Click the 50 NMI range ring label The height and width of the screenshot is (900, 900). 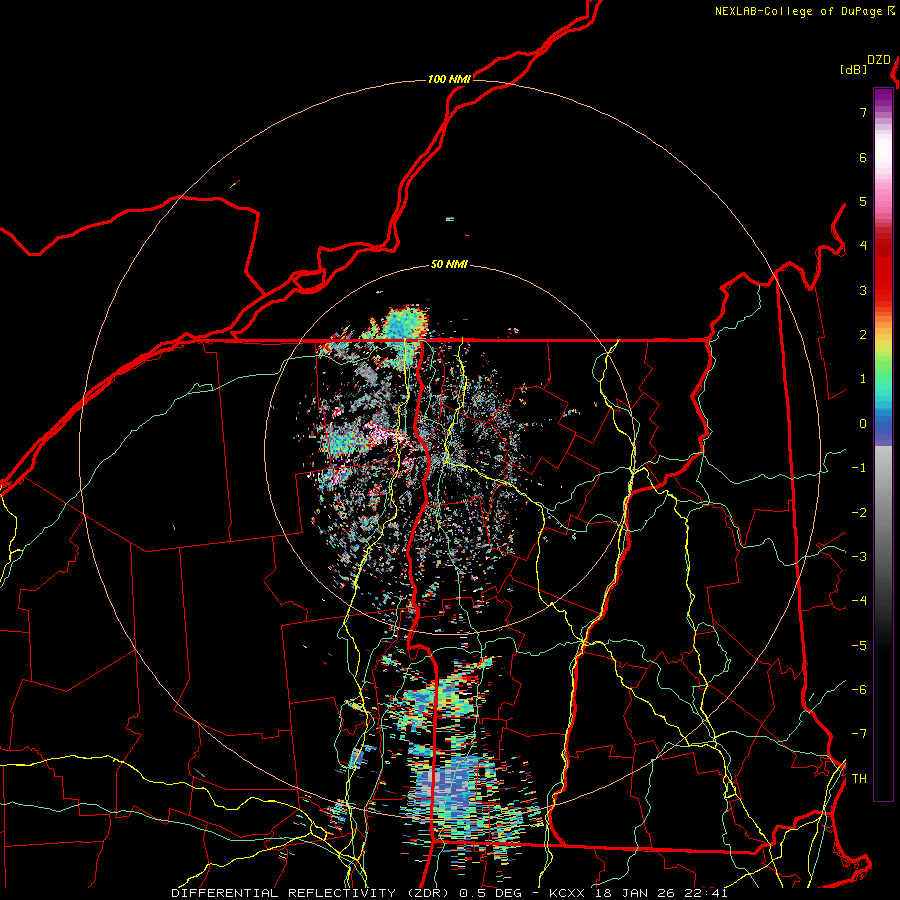[449, 265]
